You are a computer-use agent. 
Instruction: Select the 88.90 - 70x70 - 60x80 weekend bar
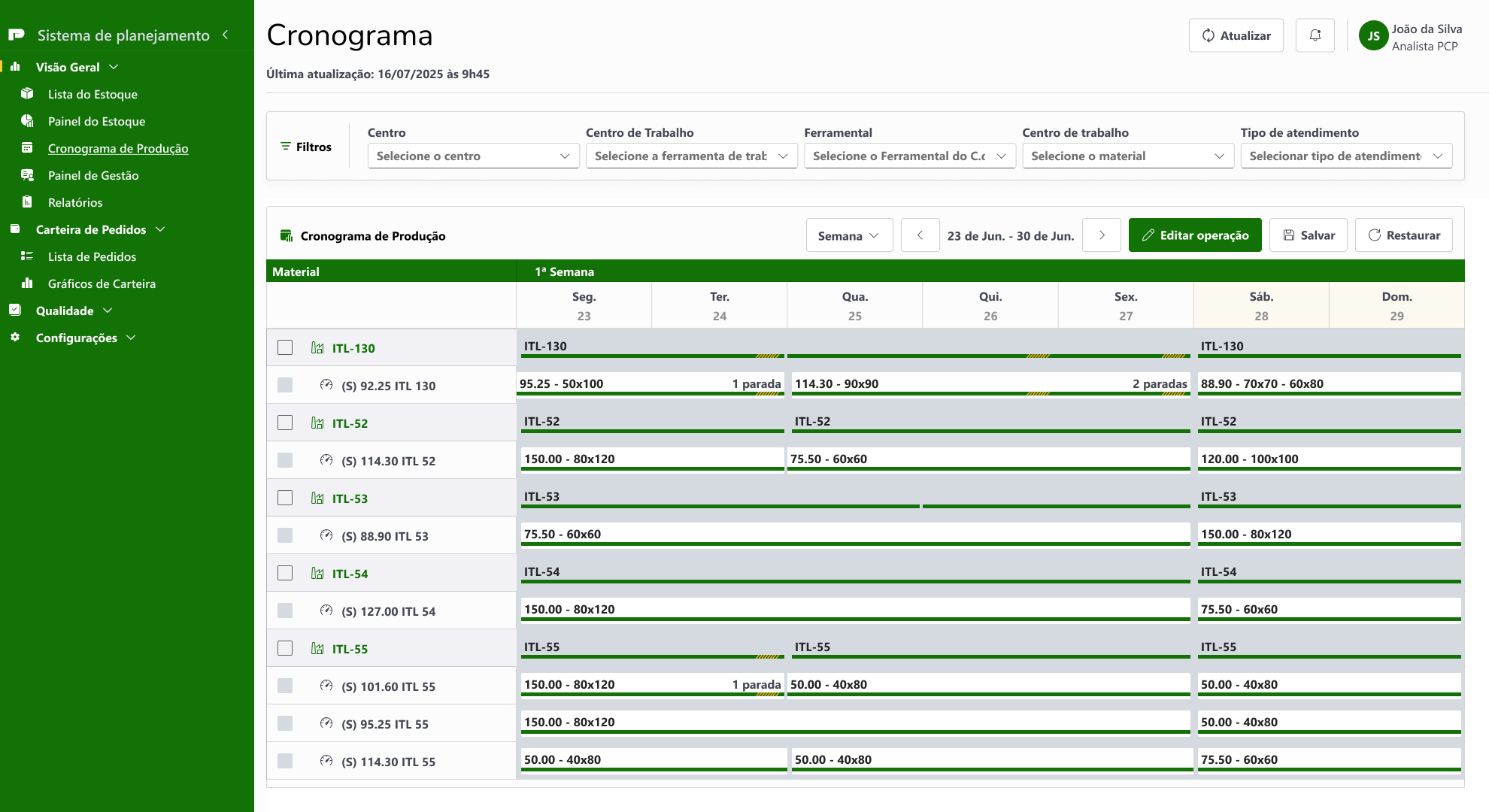pos(1329,384)
